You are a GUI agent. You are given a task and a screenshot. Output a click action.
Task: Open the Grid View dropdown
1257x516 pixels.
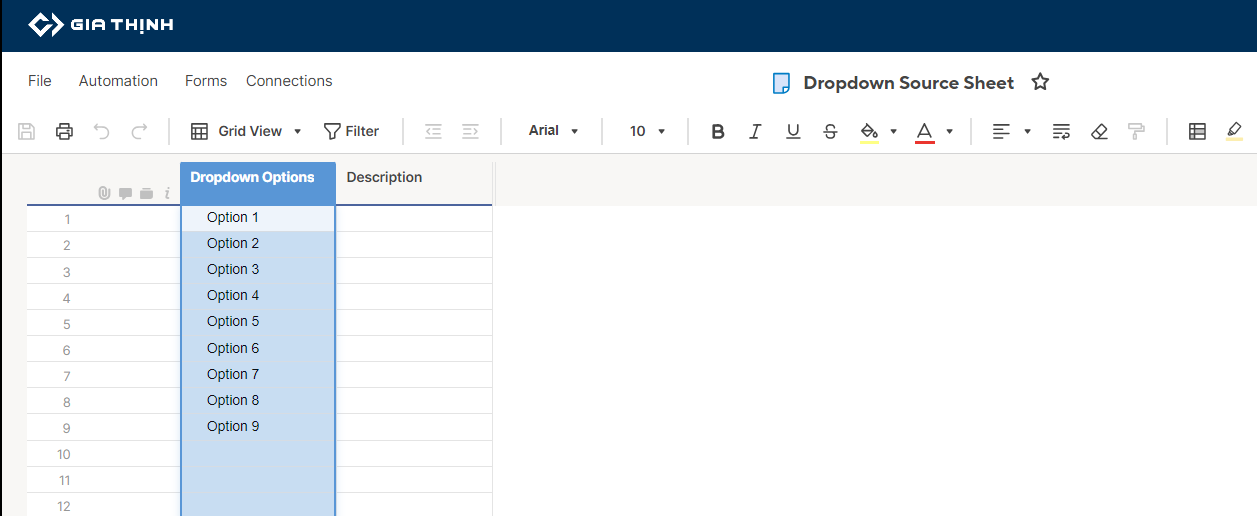[x=247, y=131]
